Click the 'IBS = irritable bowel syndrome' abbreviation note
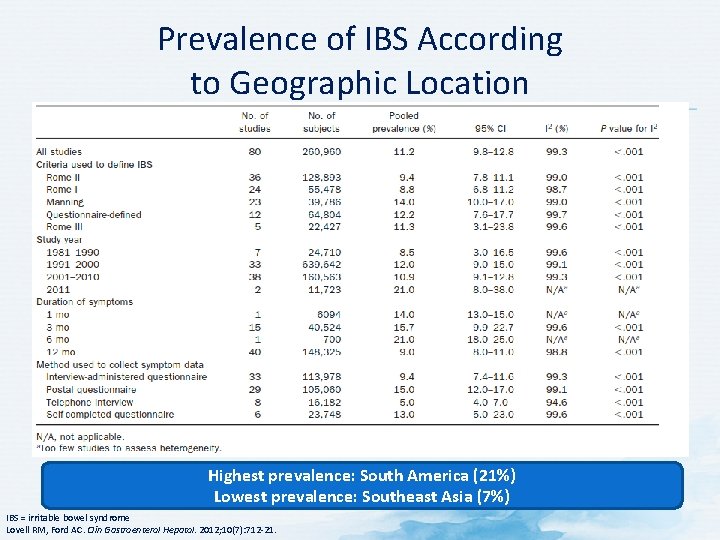Image resolution: width=720 pixels, height=540 pixels. 68,518
